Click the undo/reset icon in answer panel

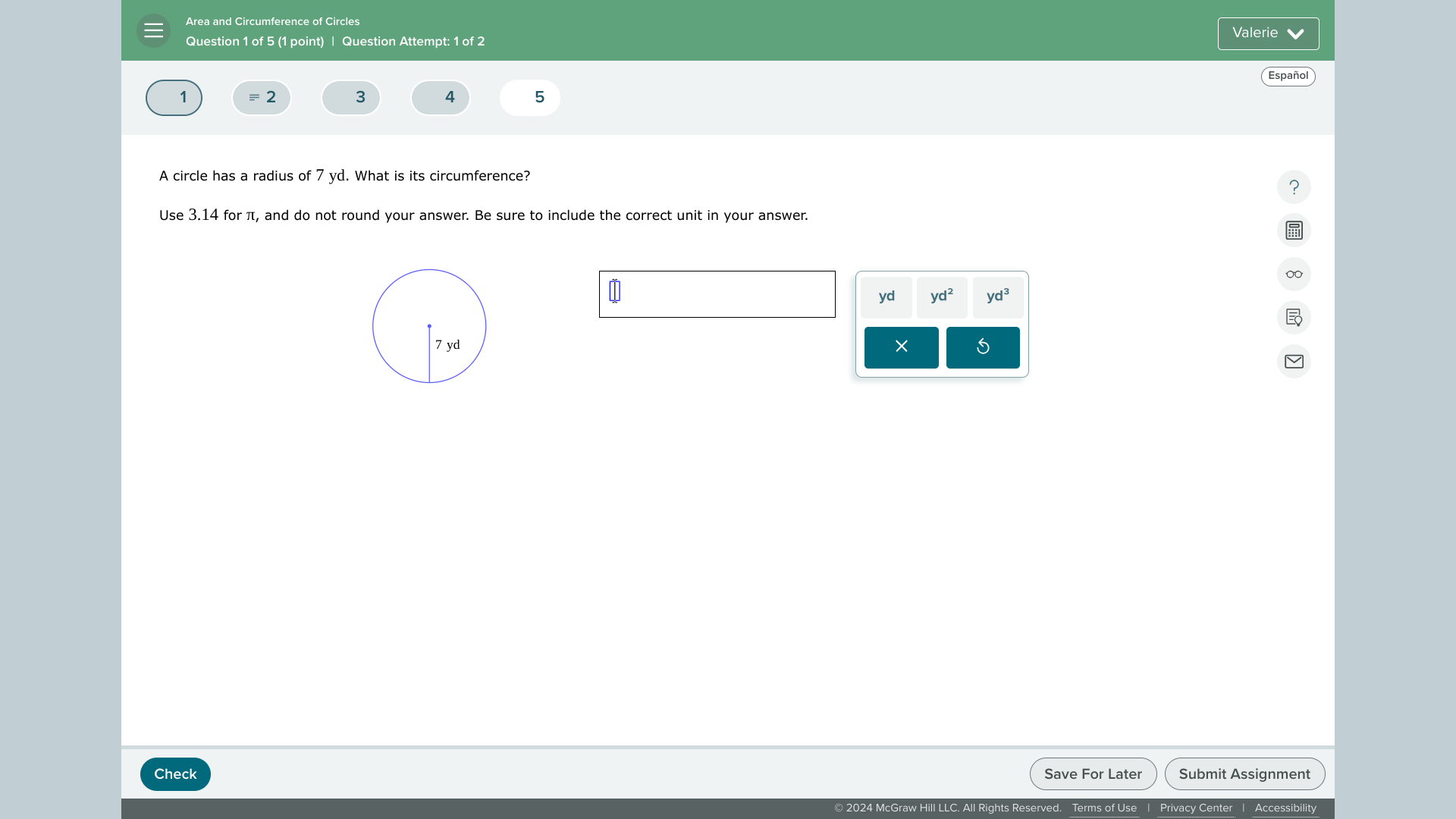tap(983, 346)
